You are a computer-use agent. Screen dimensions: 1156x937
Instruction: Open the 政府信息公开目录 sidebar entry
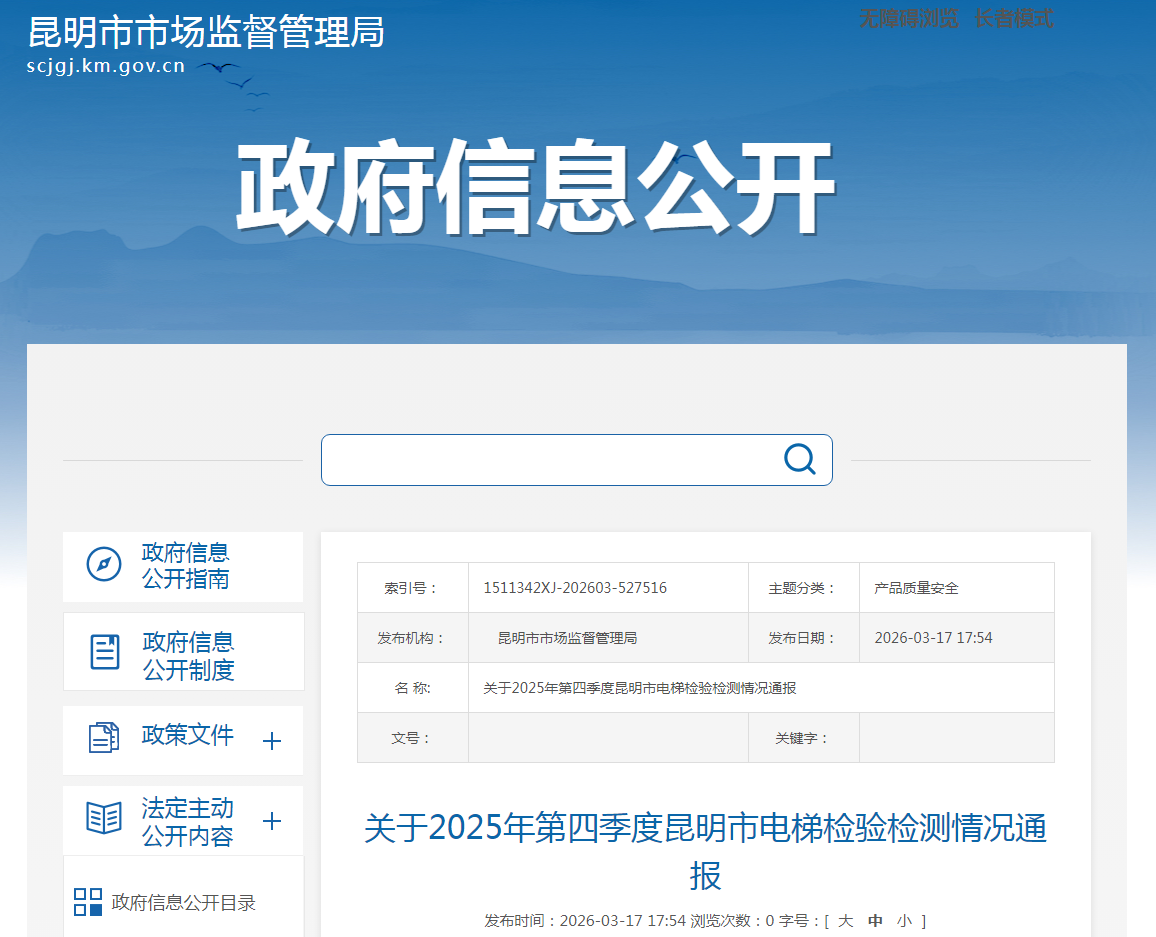(x=184, y=903)
